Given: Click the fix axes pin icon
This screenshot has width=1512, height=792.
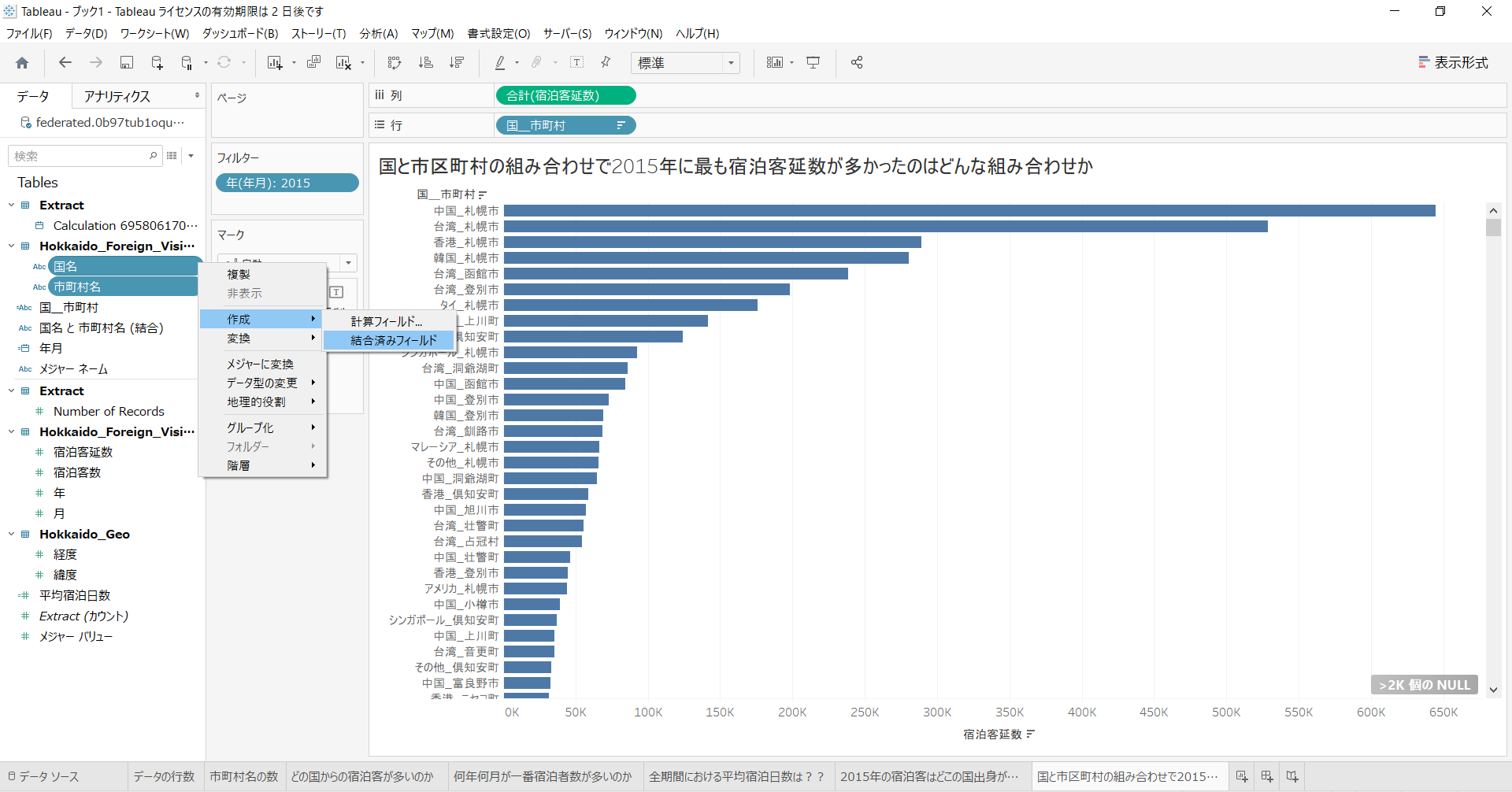Looking at the screenshot, I should [x=606, y=63].
